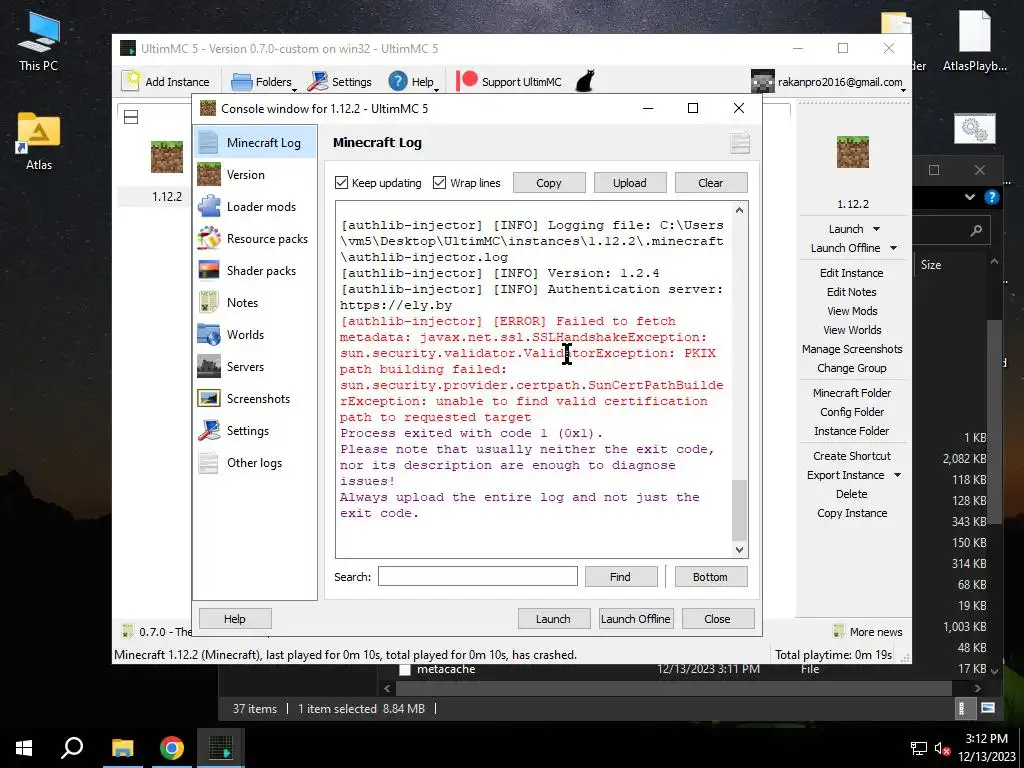This screenshot has height=768, width=1024.
Task: Open the Notes page icon
Action: point(209,302)
